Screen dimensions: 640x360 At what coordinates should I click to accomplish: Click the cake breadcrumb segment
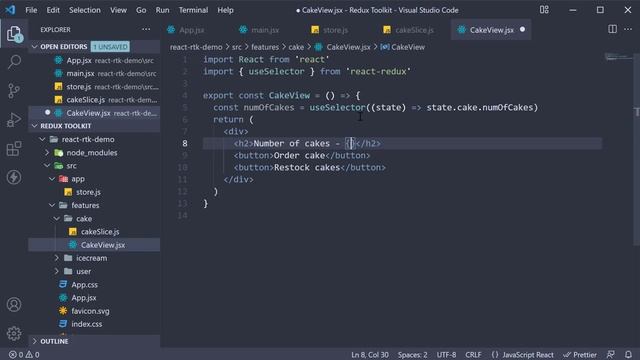[x=296, y=47]
